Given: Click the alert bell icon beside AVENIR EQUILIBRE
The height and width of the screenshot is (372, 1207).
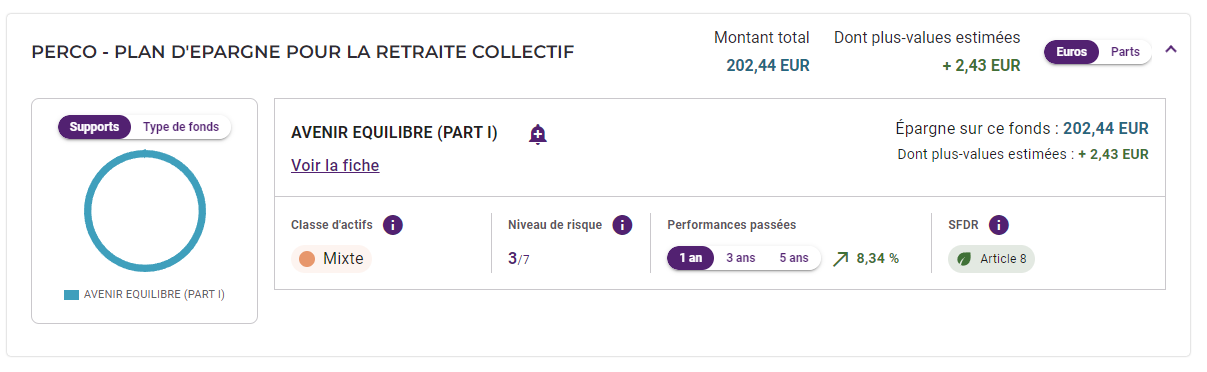Looking at the screenshot, I should pyautogui.click(x=538, y=134).
